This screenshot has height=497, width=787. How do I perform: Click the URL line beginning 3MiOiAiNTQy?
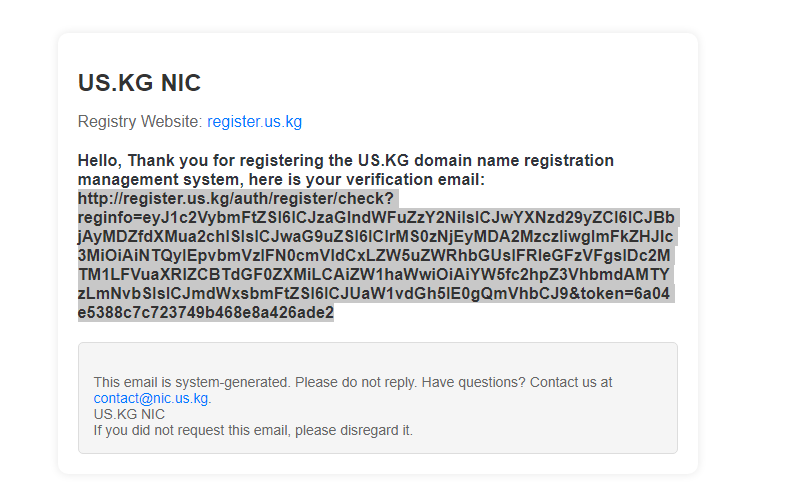click(x=374, y=256)
